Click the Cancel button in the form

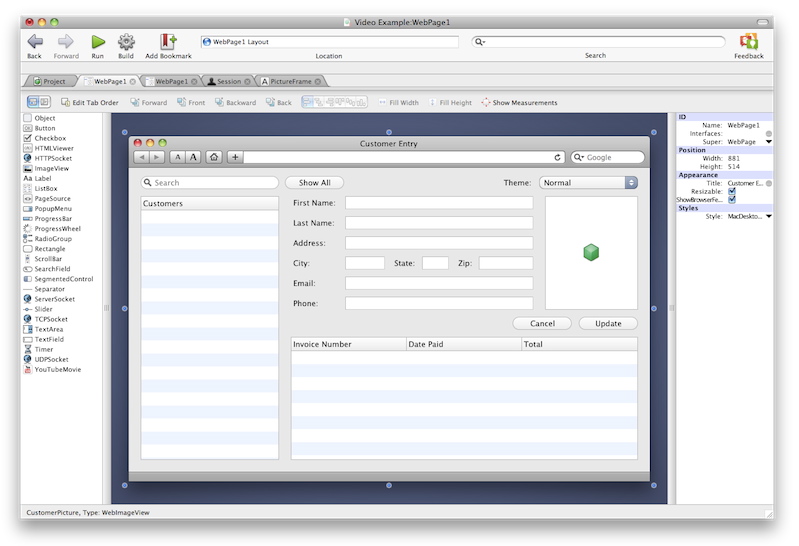[x=542, y=323]
